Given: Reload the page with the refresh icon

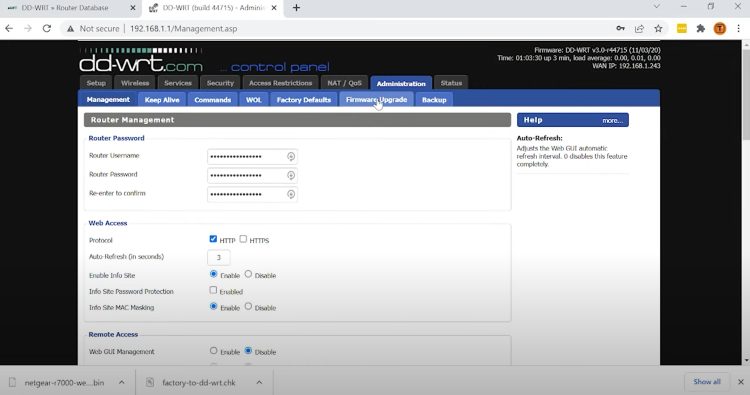Looking at the screenshot, I should (x=47, y=29).
